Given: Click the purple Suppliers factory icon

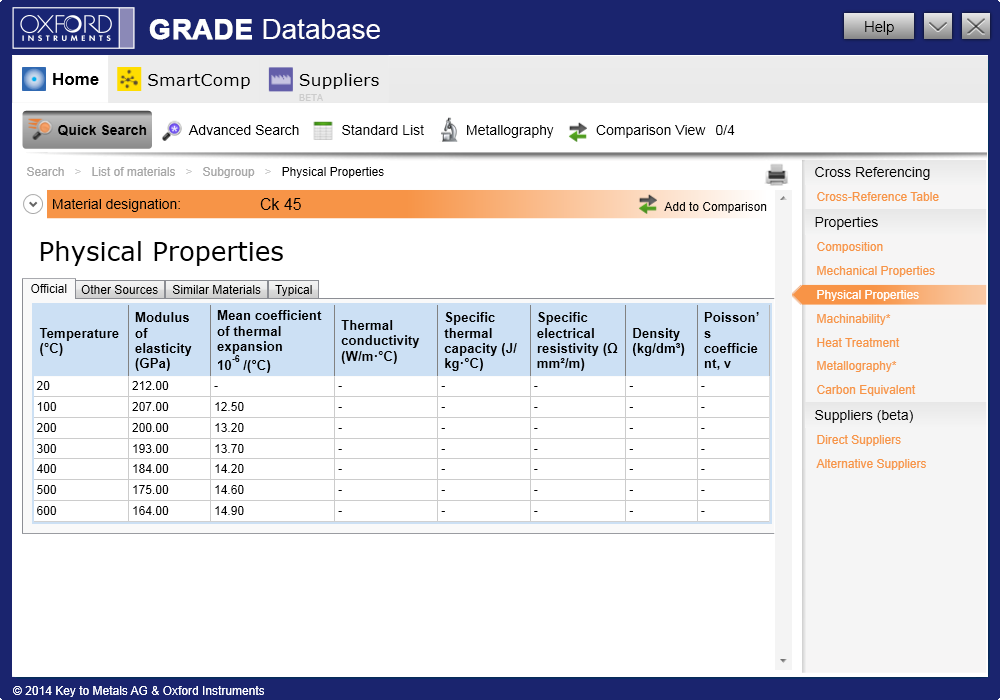Looking at the screenshot, I should 281,79.
